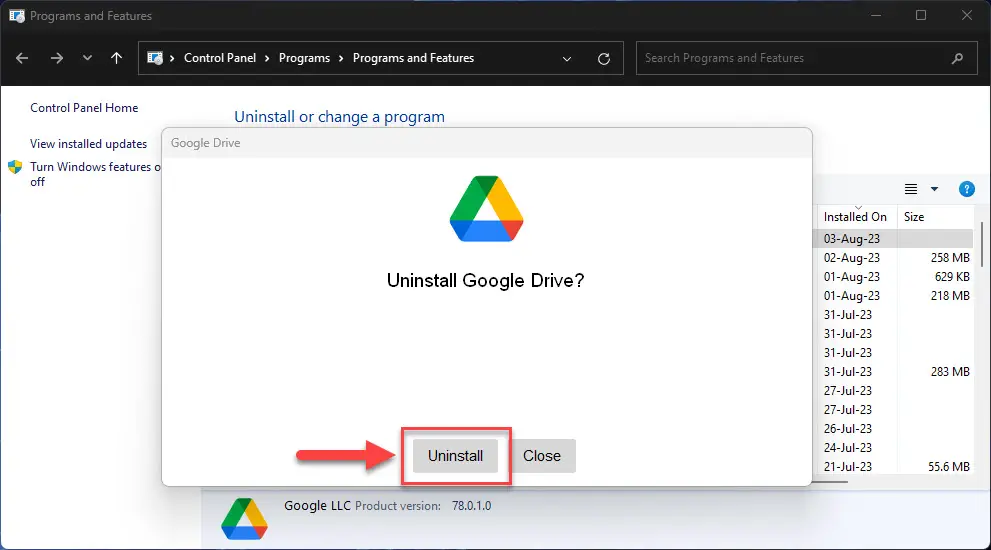
Task: Select Programs in the address breadcrumb
Action: click(x=304, y=58)
